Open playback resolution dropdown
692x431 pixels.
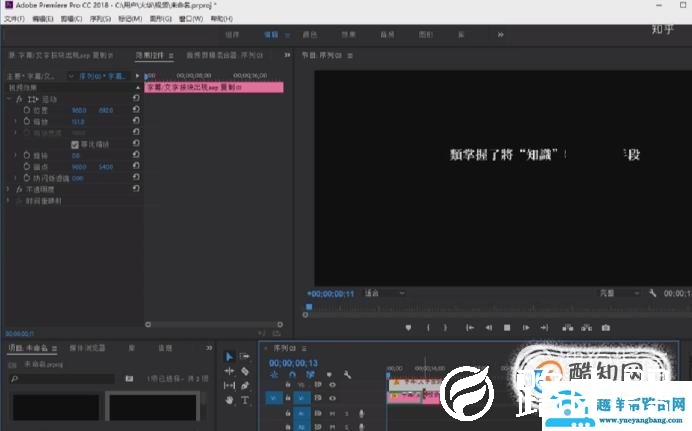[x=619, y=293]
